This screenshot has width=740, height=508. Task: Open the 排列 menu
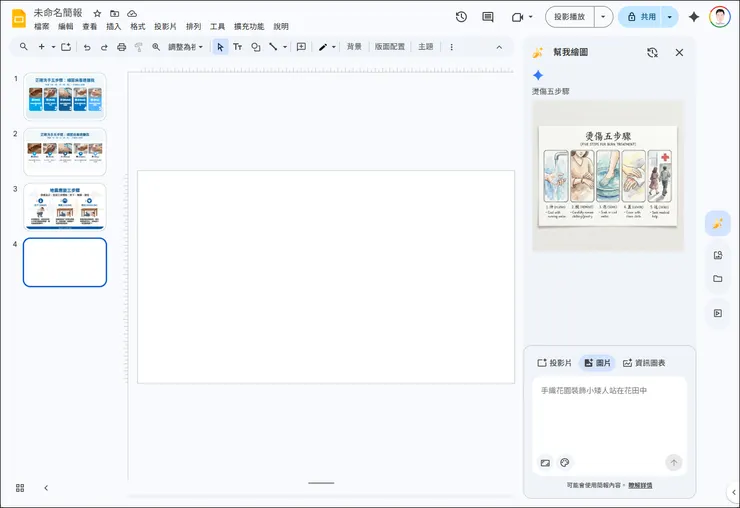click(193, 26)
